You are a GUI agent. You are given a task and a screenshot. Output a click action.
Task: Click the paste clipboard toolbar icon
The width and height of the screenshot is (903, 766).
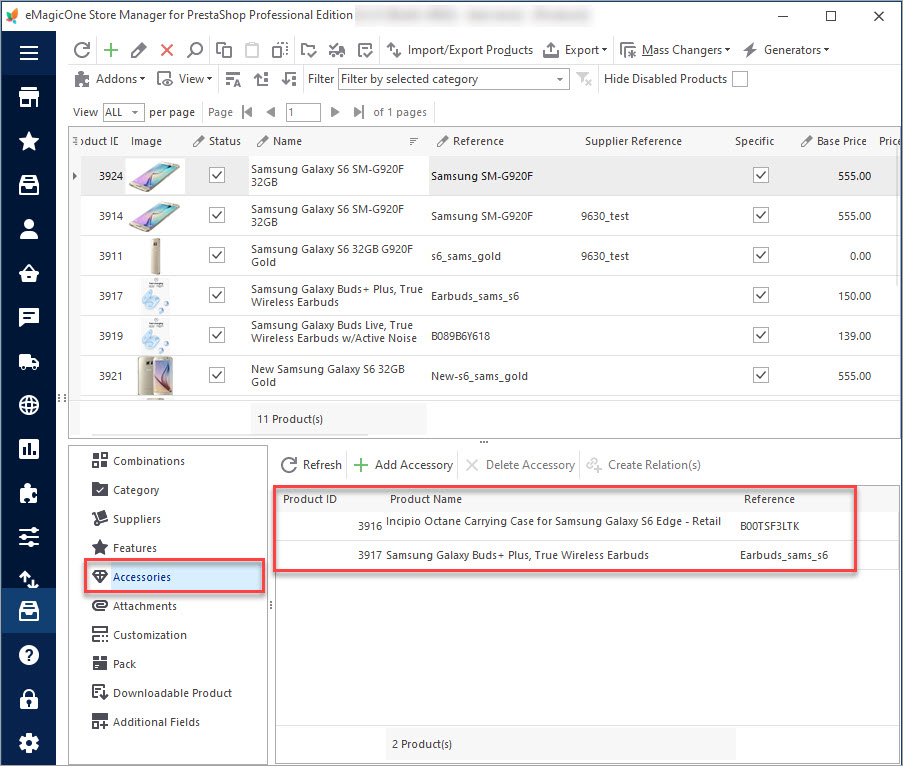252,50
